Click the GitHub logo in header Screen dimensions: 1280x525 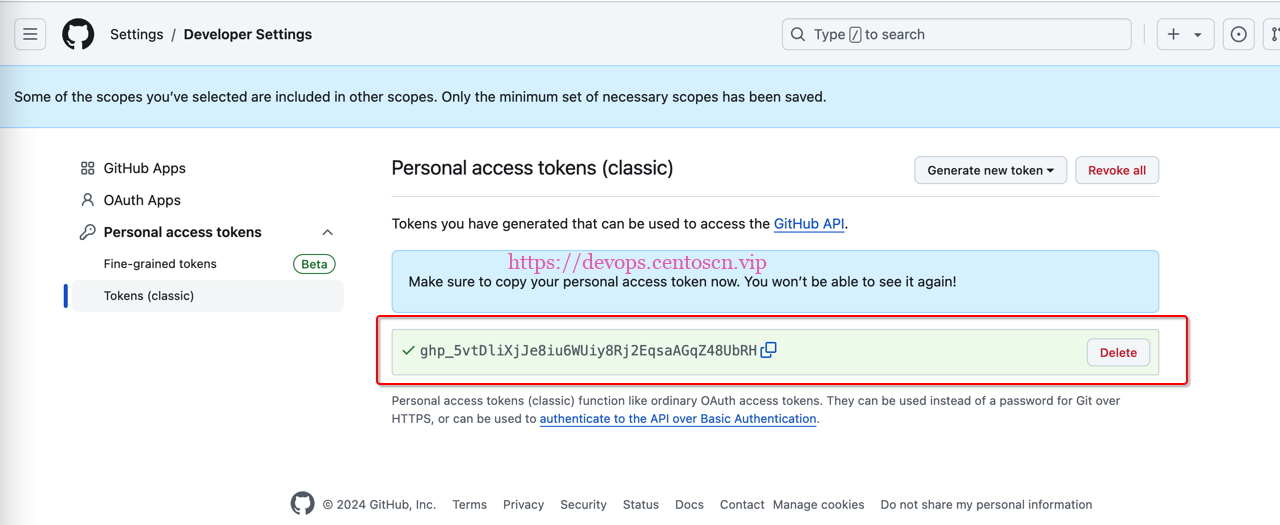[x=78, y=34]
